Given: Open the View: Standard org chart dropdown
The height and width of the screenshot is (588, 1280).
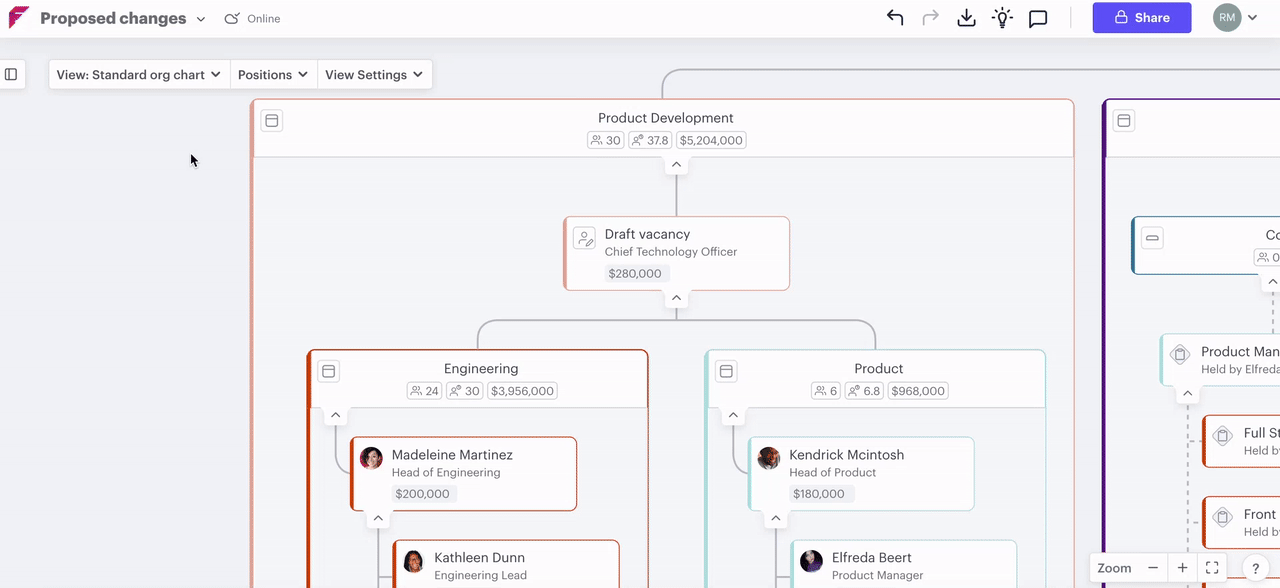Looking at the screenshot, I should coord(139,75).
